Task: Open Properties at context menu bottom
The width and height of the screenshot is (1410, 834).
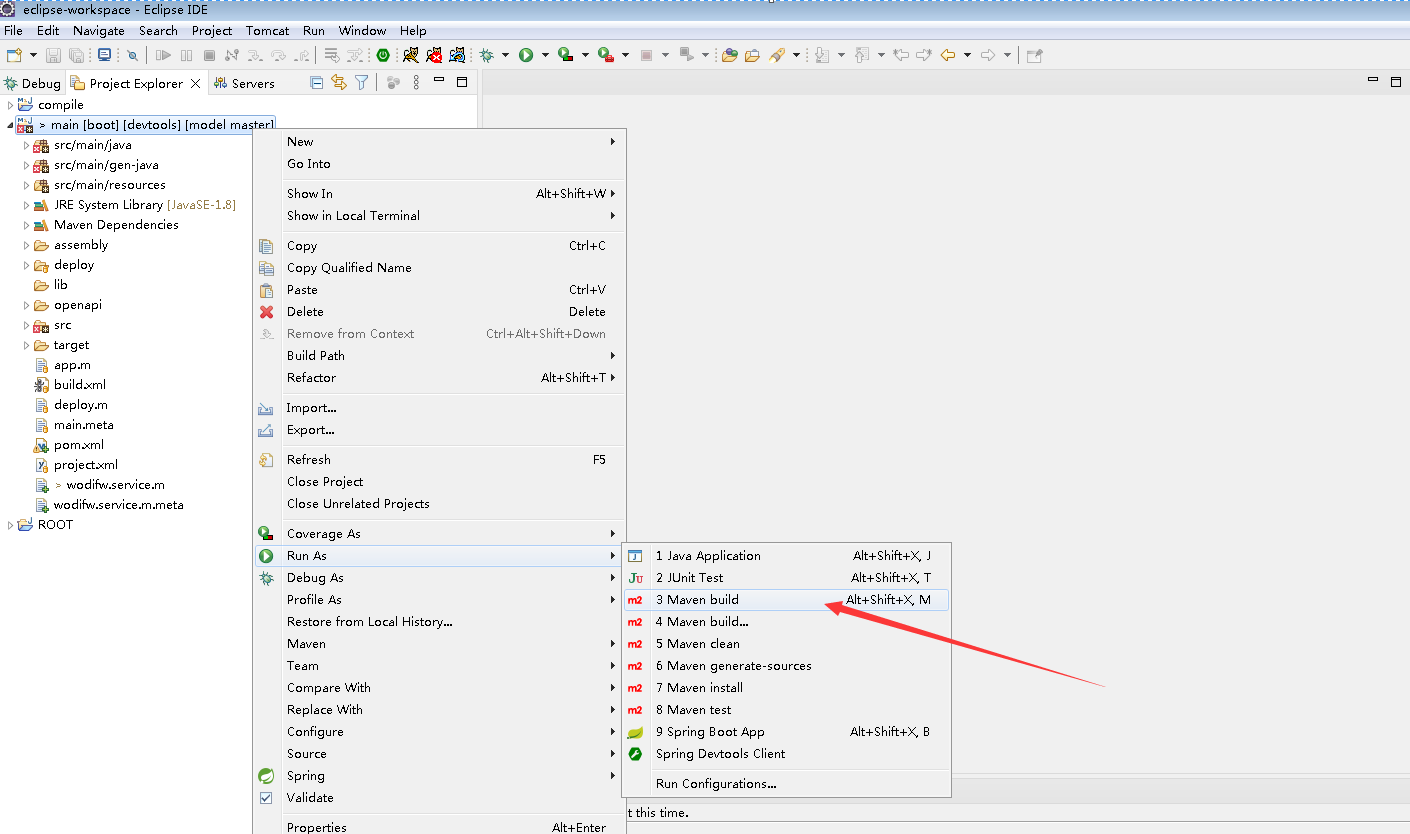Action: tap(439, 826)
